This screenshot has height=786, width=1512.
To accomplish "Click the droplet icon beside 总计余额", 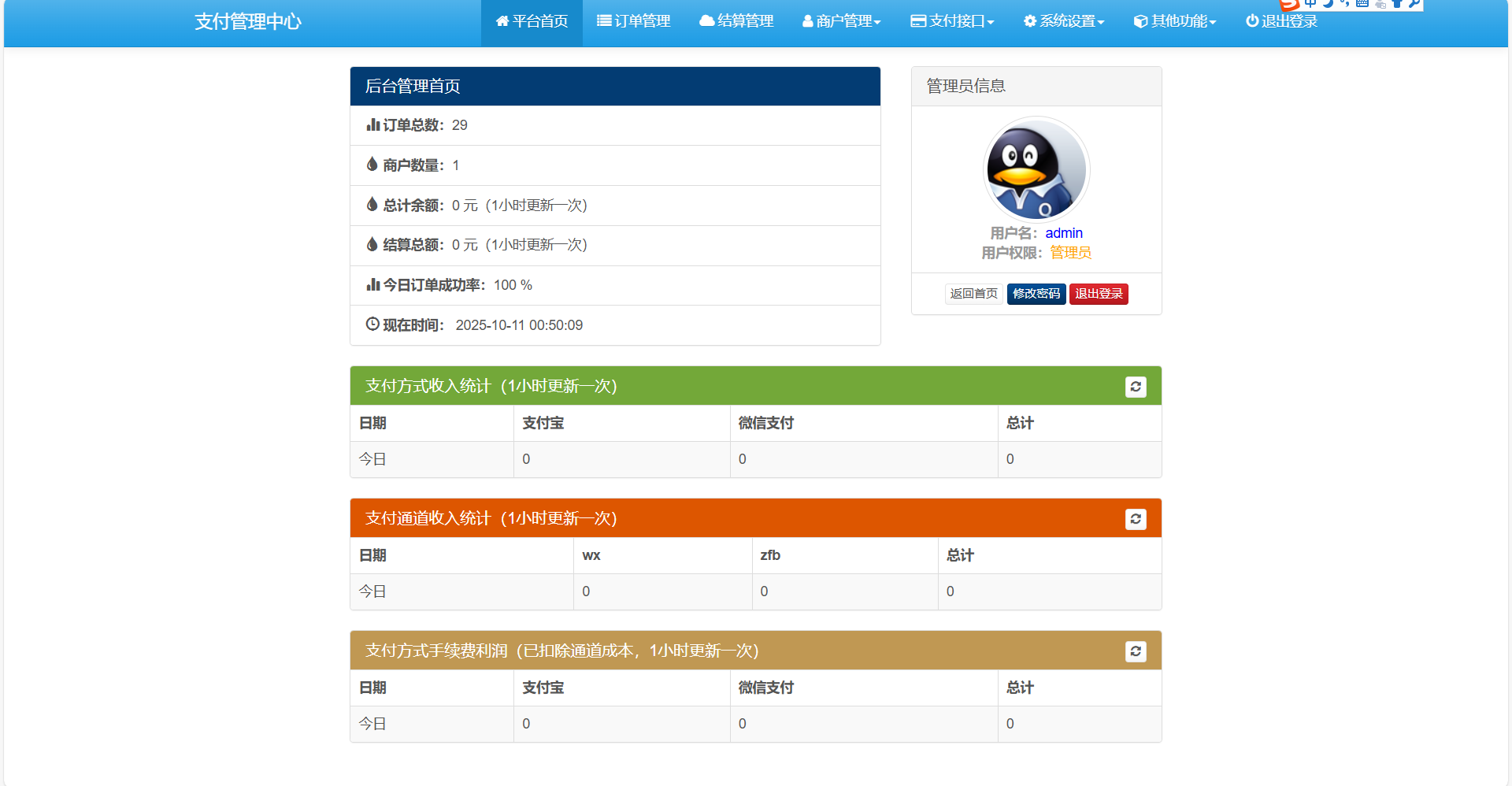I will pos(372,204).
